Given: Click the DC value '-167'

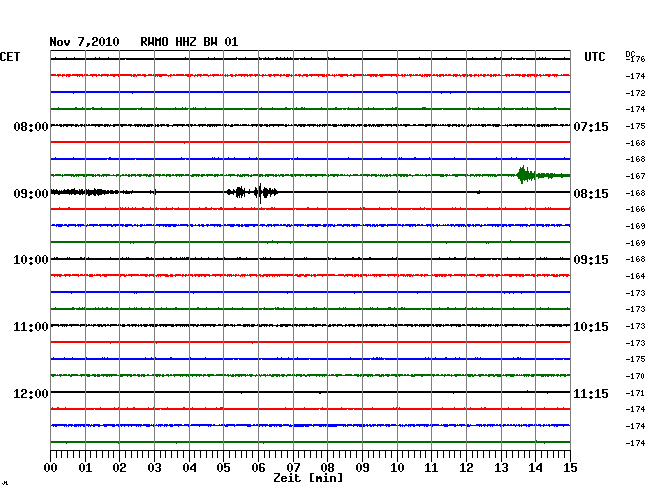Looking at the screenshot, I should (x=635, y=176).
